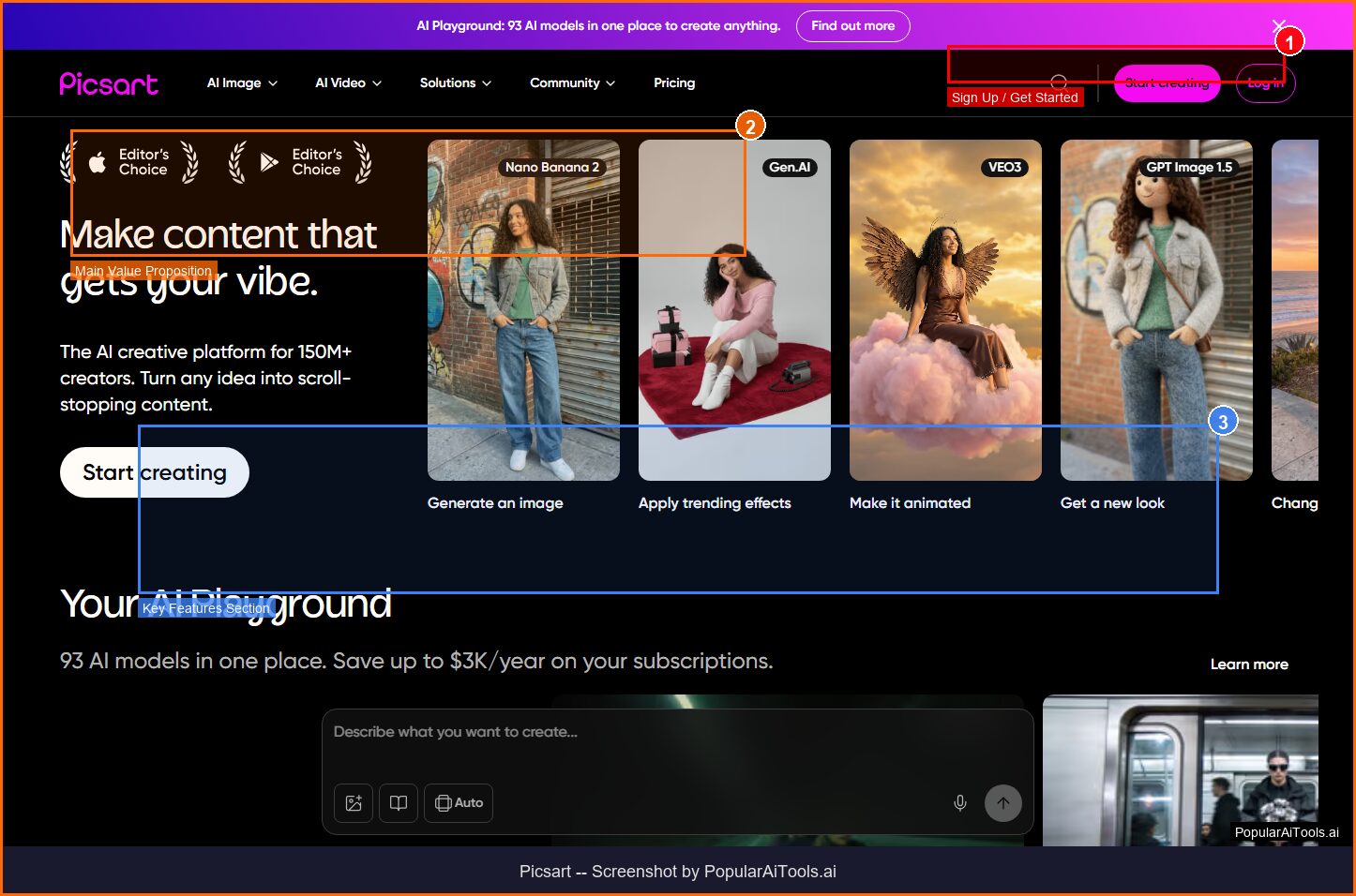Select the Auto model mode icon
1356x896 pixels.
(458, 803)
